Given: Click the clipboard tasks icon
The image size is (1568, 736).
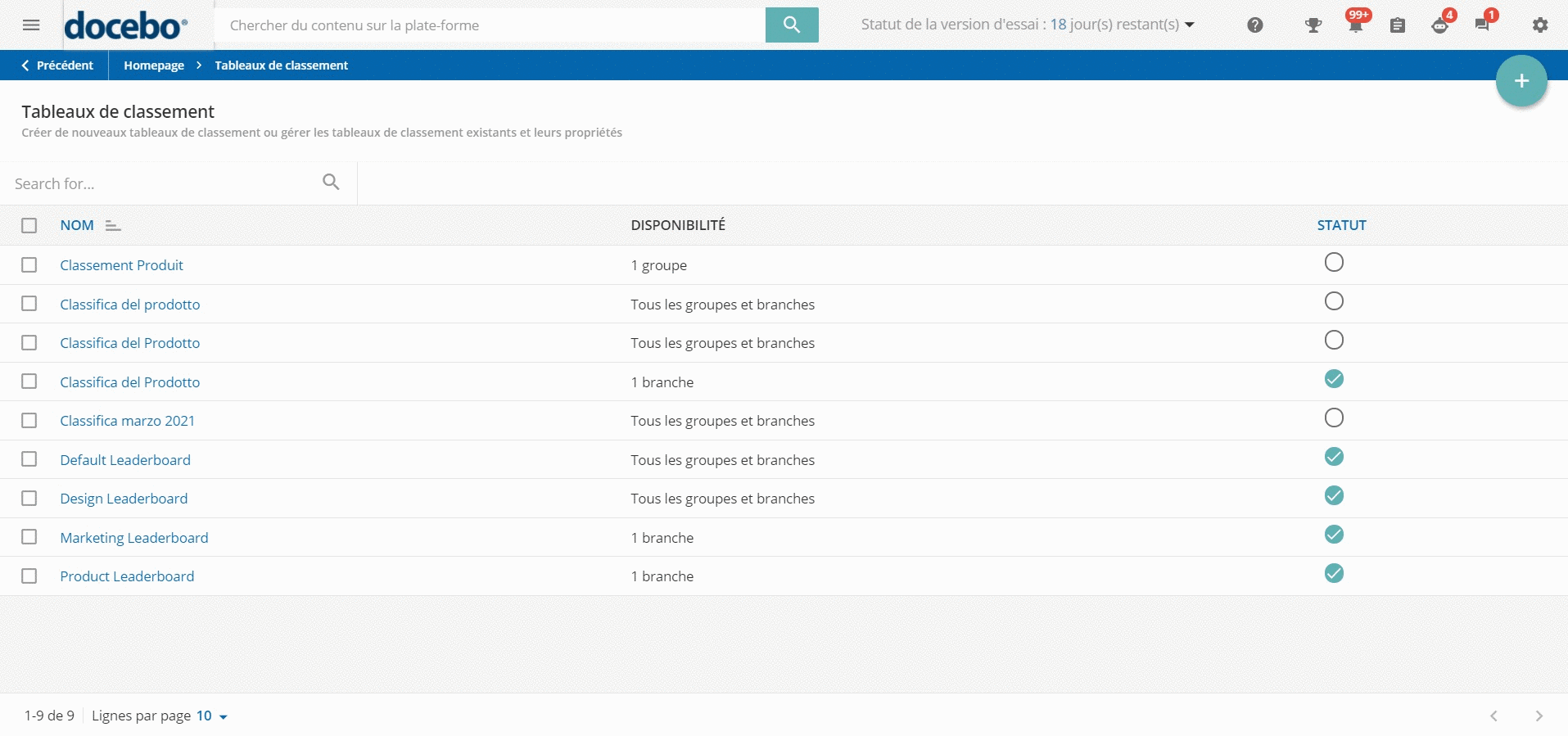Looking at the screenshot, I should [1397, 25].
